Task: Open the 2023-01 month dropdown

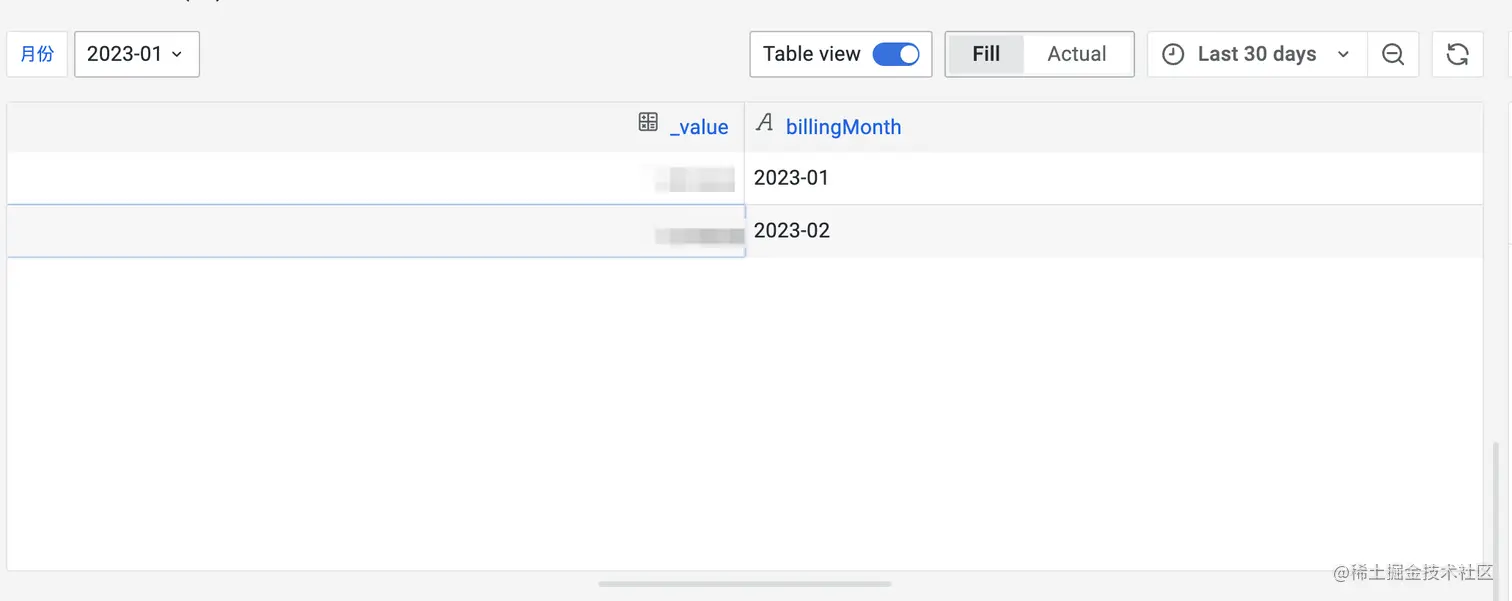Action: [x=136, y=55]
